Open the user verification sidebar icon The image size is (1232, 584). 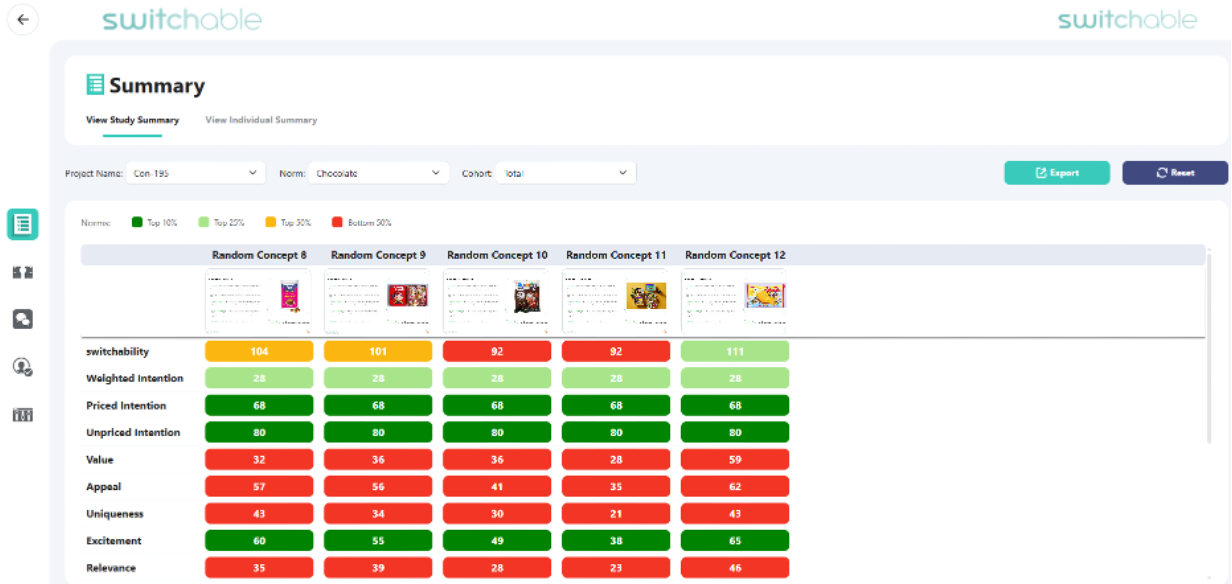pyautogui.click(x=22, y=367)
